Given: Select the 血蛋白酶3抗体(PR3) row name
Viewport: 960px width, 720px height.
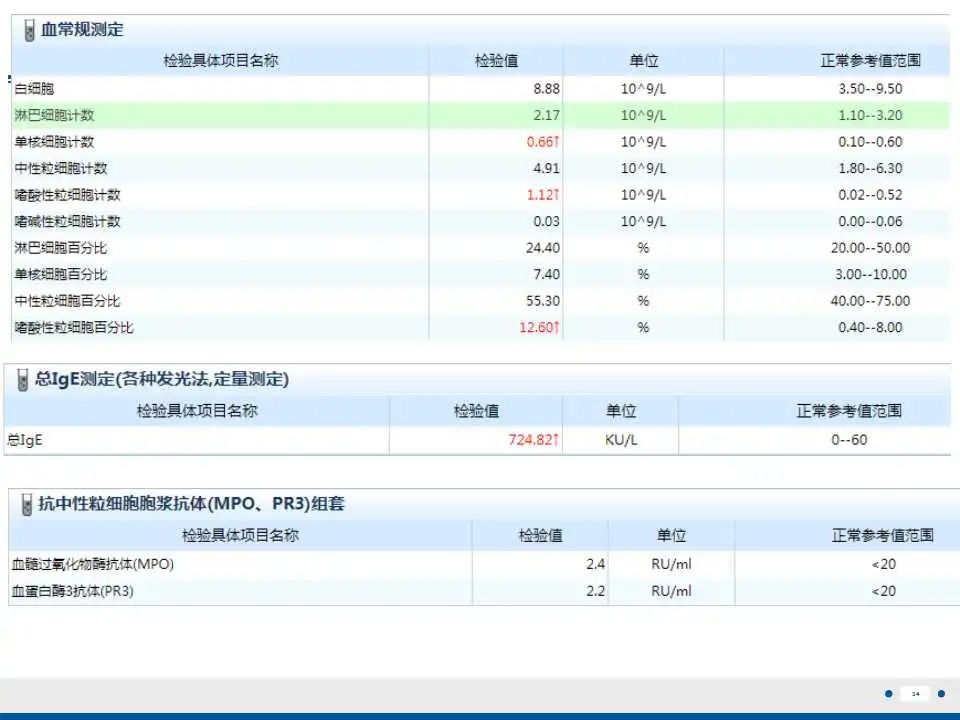Looking at the screenshot, I should tap(73, 591).
